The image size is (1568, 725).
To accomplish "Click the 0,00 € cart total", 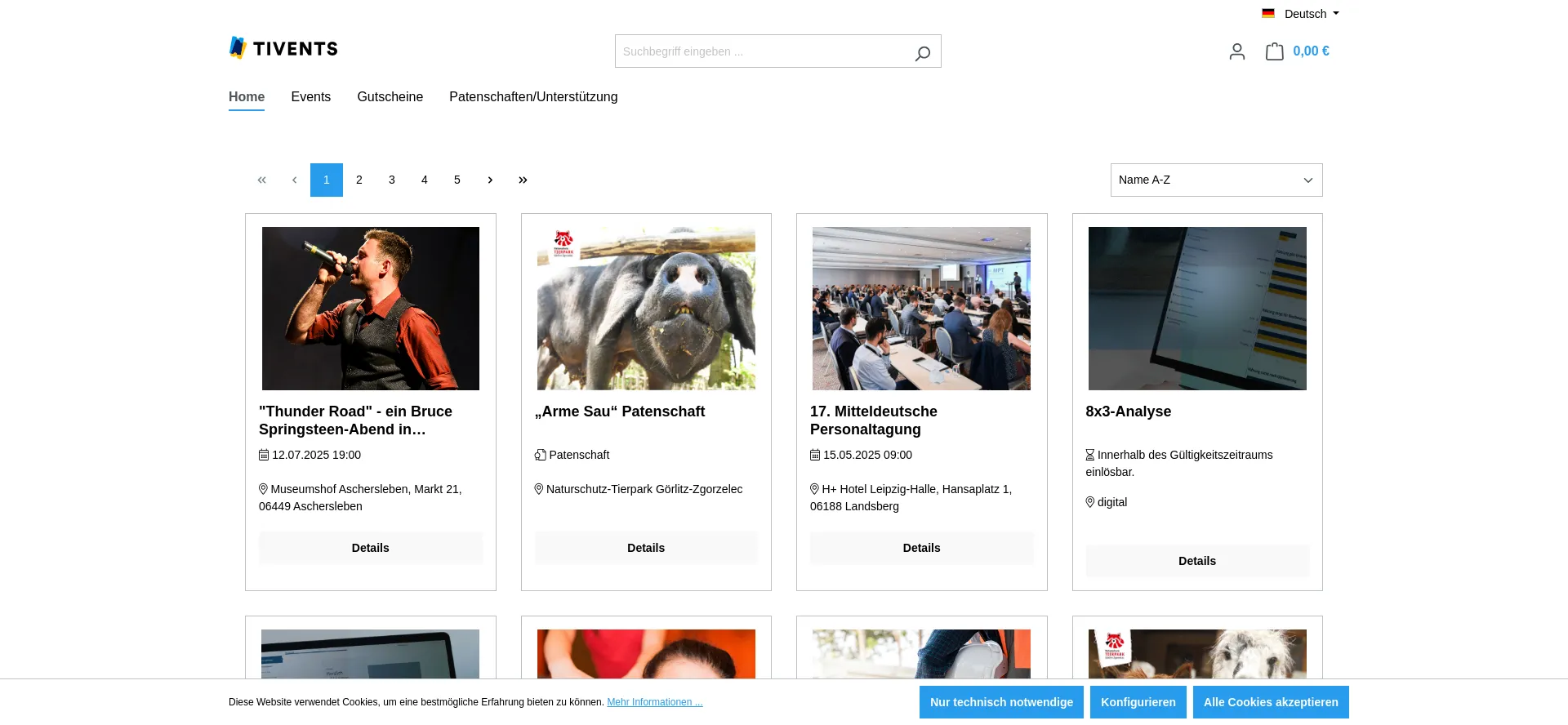I will coord(1312,51).
